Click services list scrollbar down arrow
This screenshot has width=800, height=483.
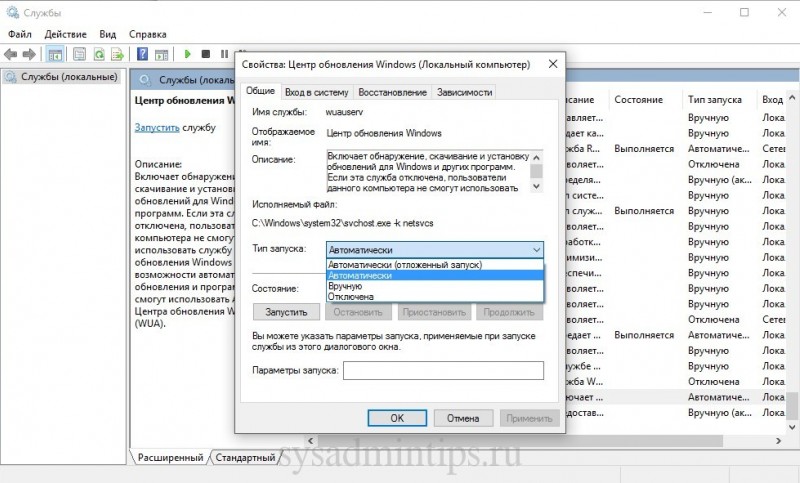click(x=792, y=427)
